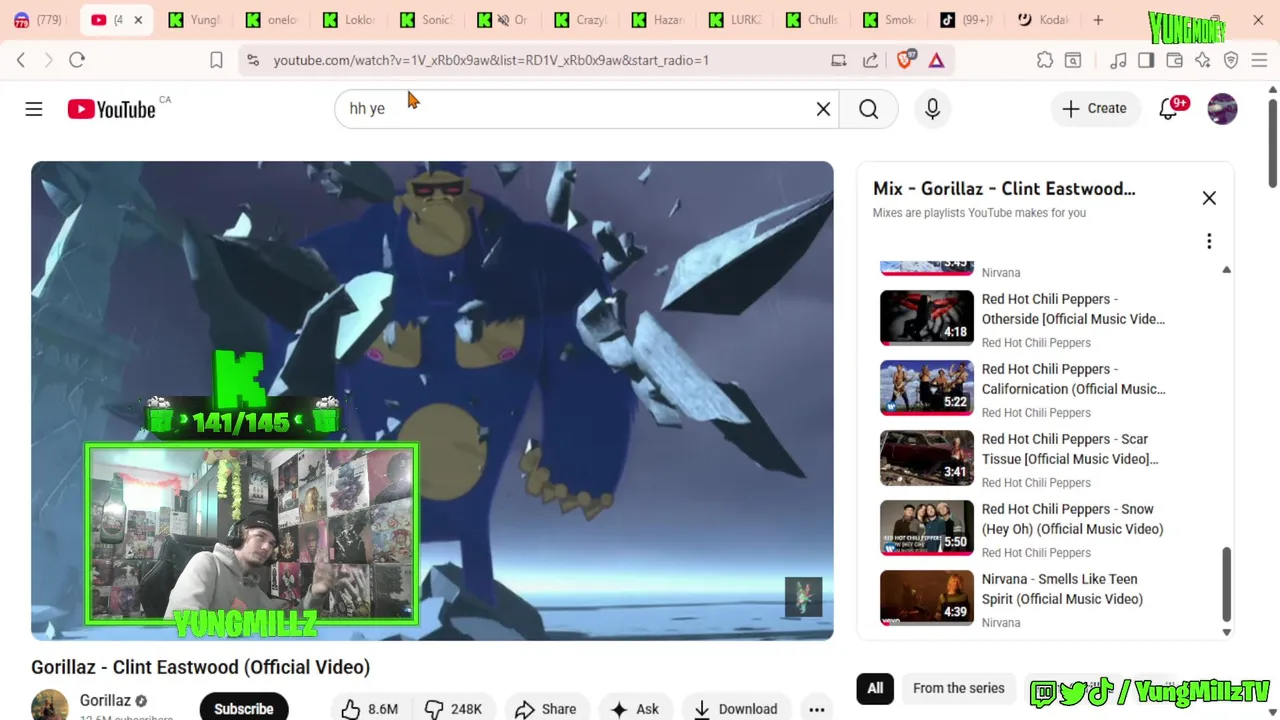
Task: Open Mix playlist three-dot options
Action: (1209, 241)
